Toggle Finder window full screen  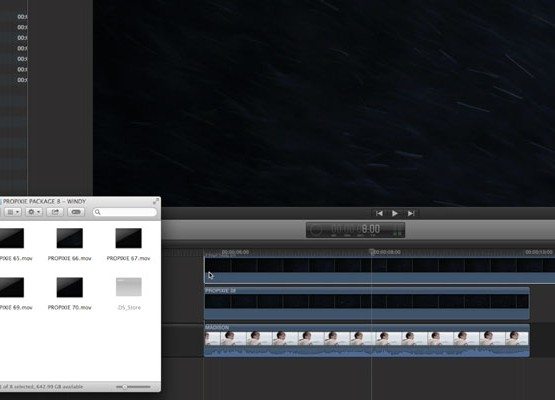[156, 201]
